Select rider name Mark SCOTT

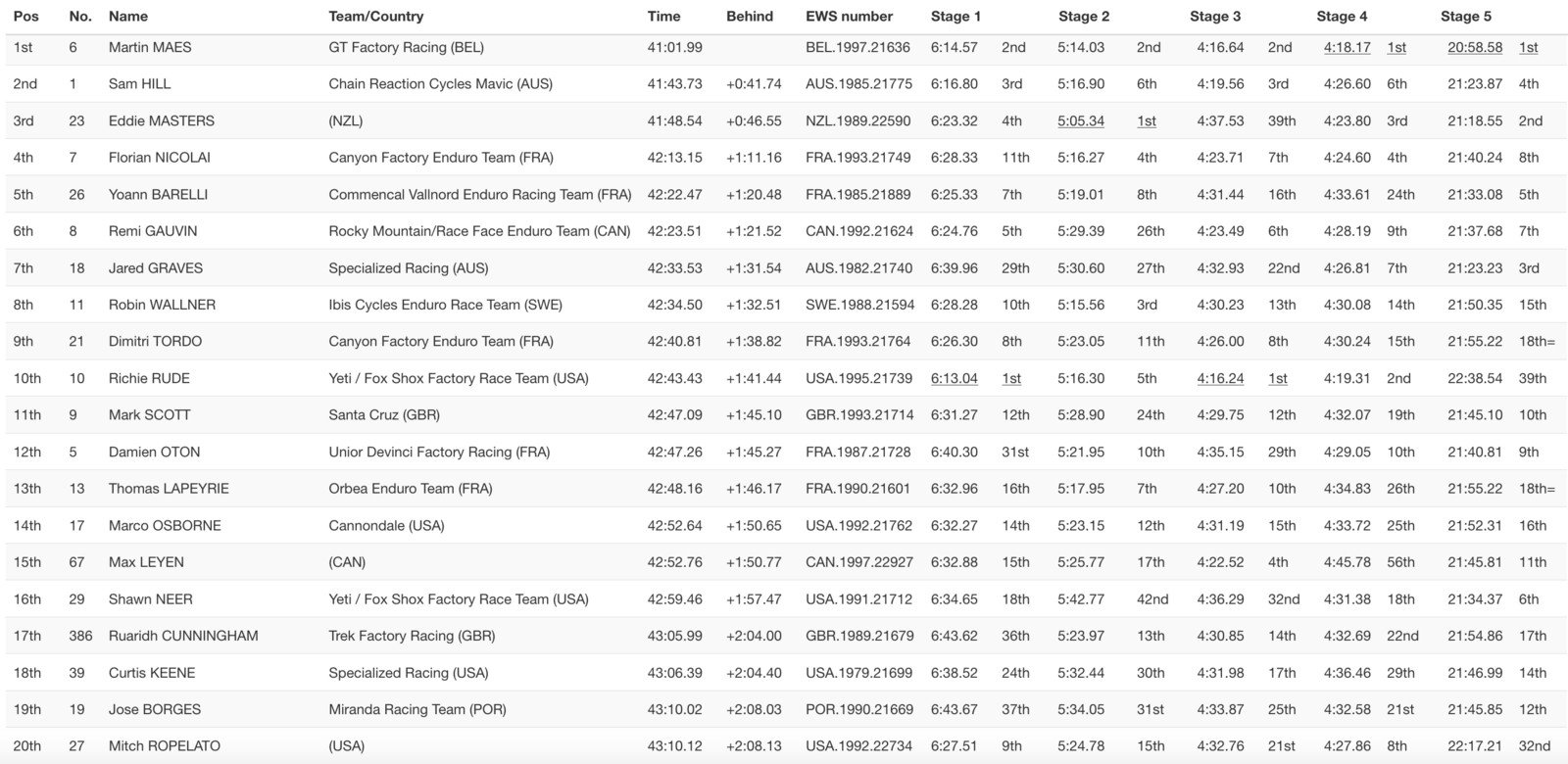(x=150, y=414)
